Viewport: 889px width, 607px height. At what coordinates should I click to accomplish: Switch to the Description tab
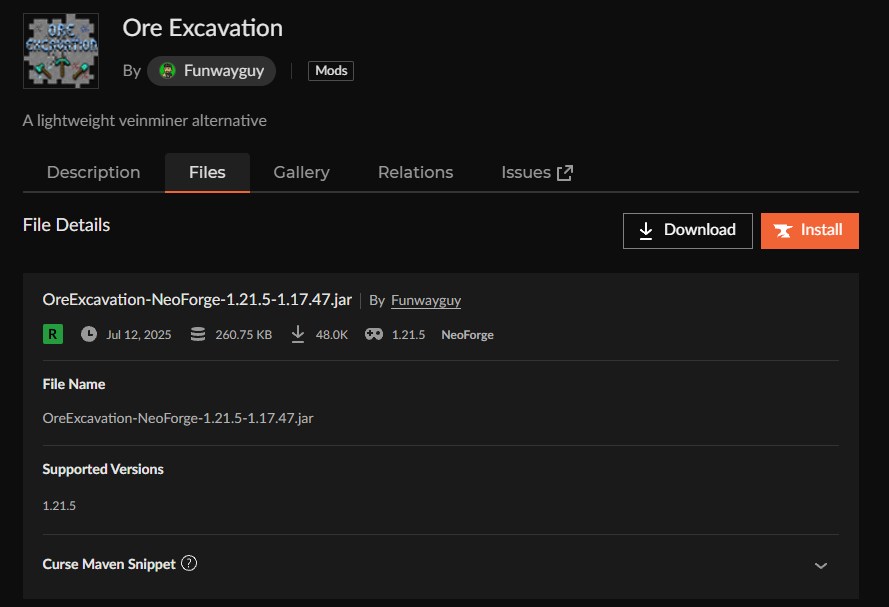coord(93,172)
